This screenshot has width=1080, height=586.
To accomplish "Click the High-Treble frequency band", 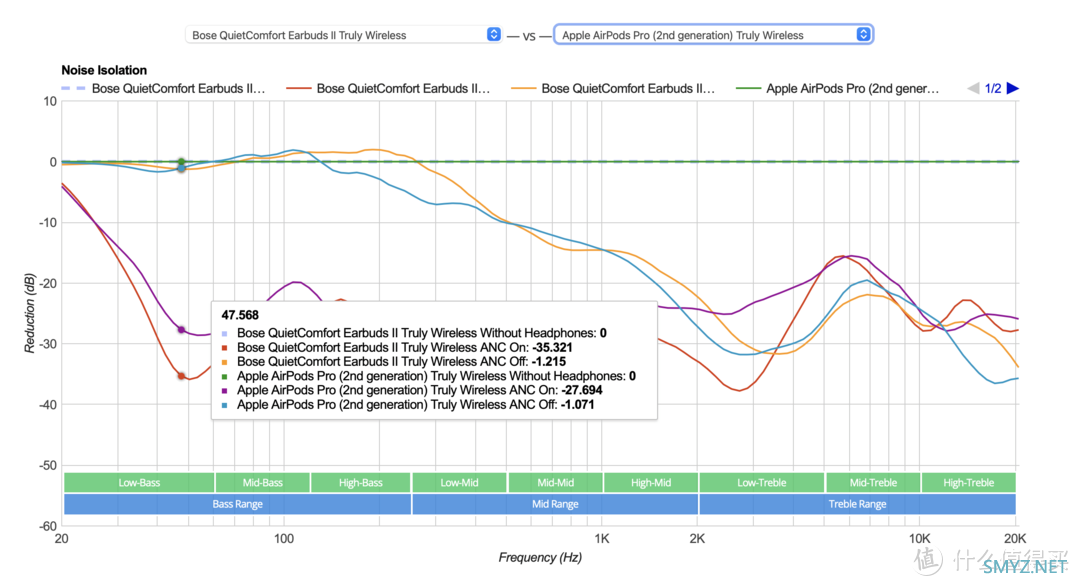I will coord(968,482).
